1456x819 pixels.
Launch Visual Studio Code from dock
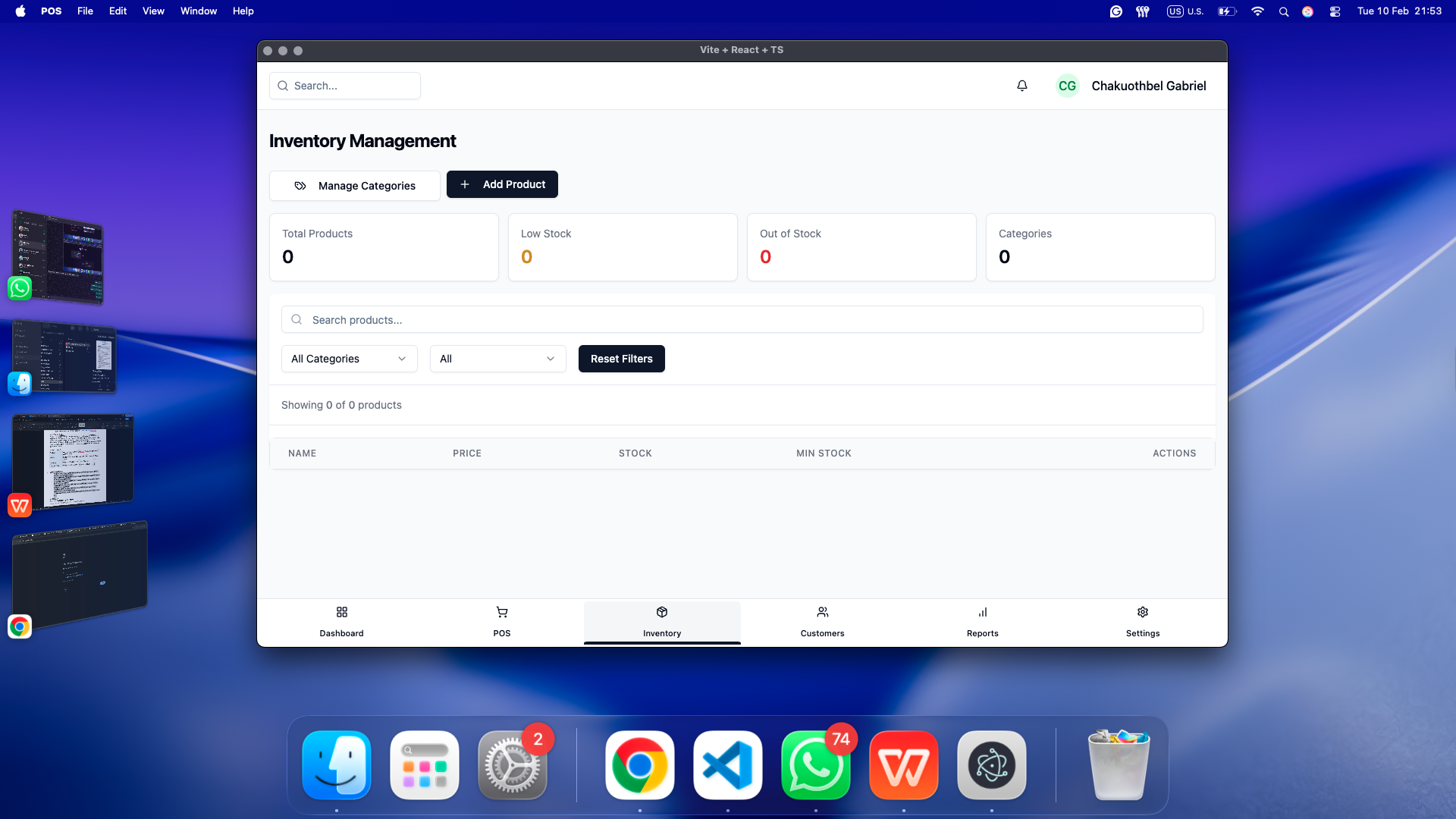point(727,765)
